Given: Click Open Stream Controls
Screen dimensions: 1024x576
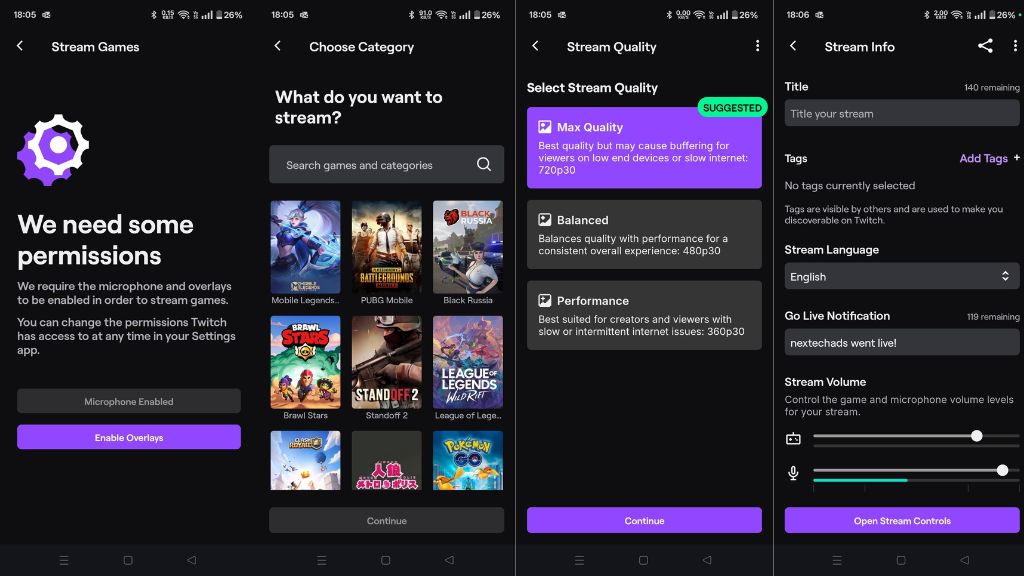Looking at the screenshot, I should pos(902,520).
